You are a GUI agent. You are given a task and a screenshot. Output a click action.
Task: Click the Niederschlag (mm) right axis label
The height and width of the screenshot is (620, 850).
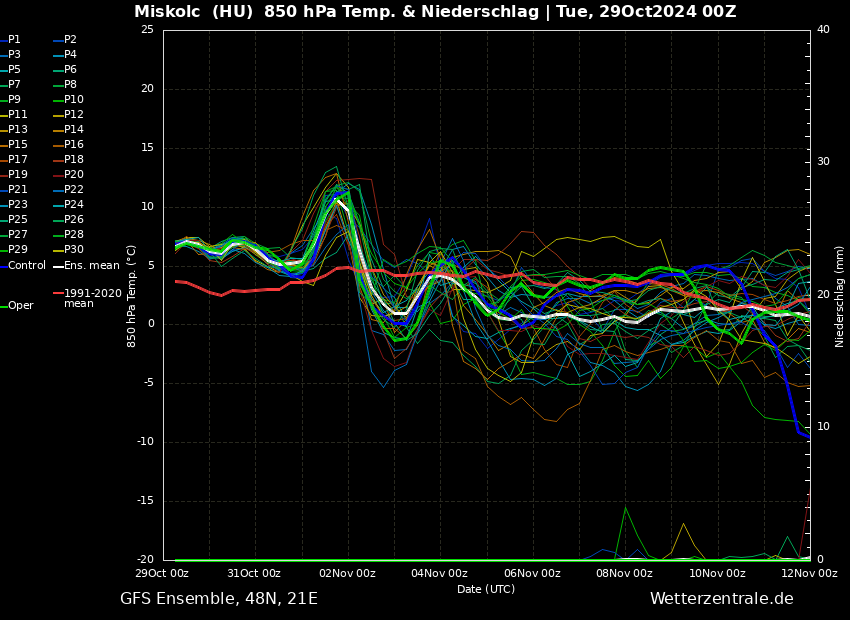tap(840, 296)
